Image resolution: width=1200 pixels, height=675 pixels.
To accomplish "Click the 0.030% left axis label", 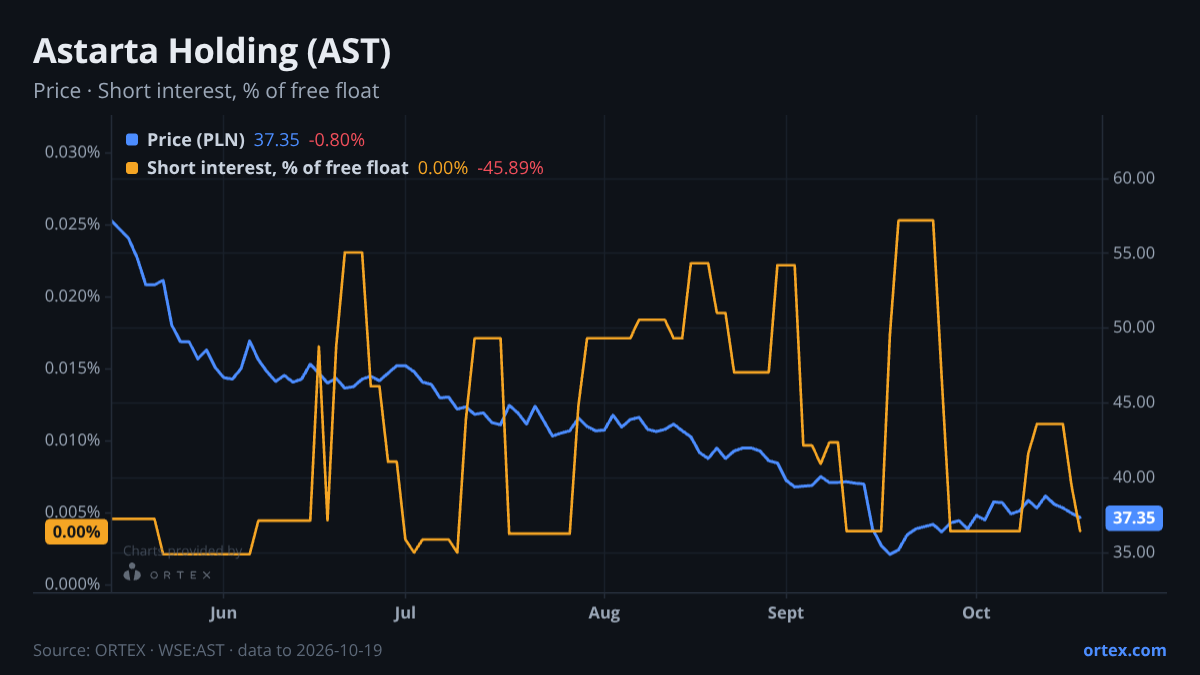I will (x=73, y=152).
